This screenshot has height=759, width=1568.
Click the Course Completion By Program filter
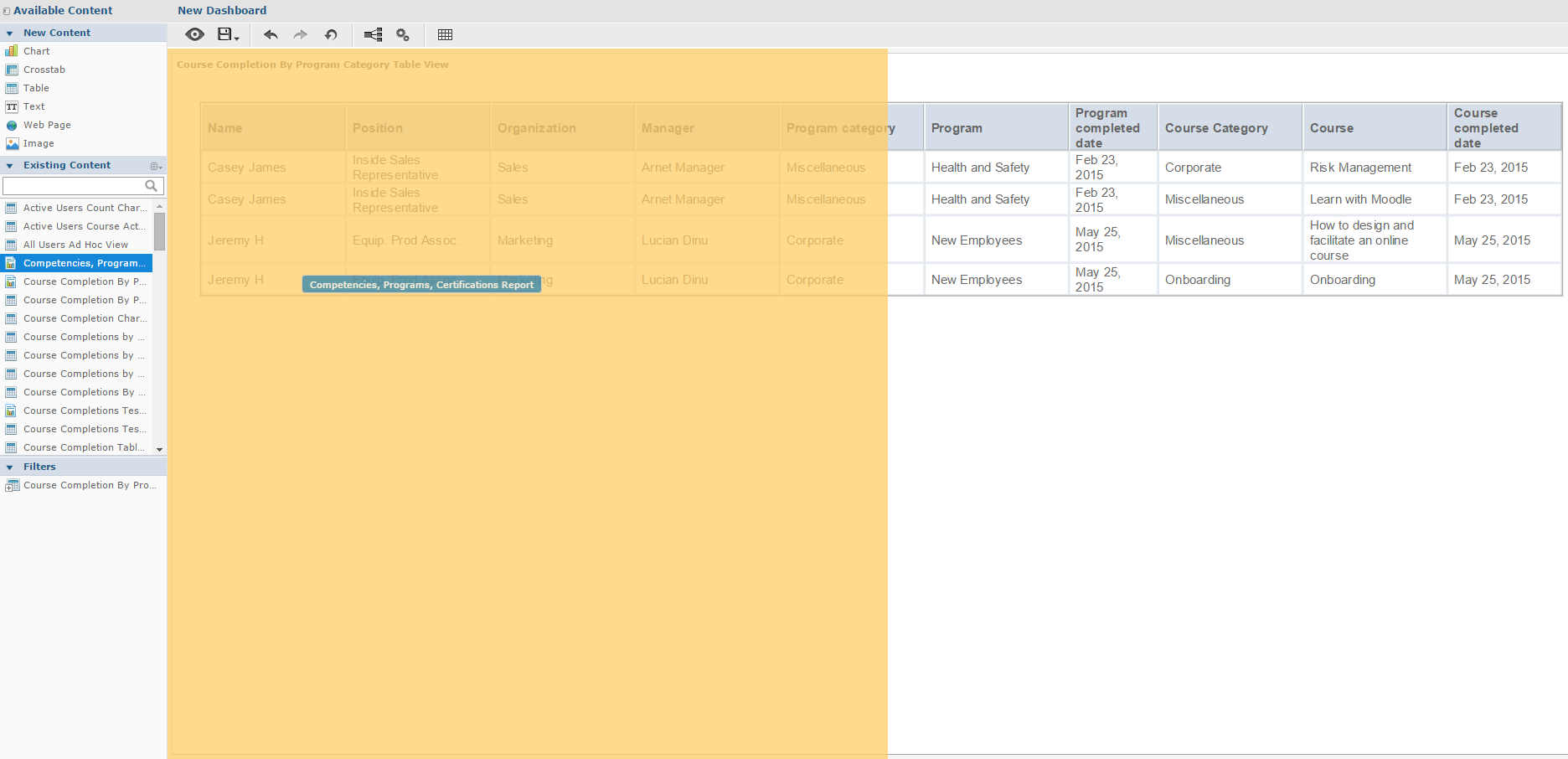[89, 485]
